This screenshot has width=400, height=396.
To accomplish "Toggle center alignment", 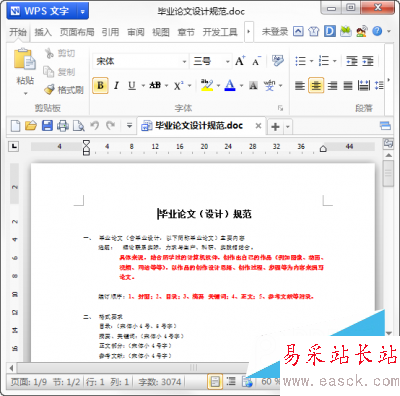I will point(316,86).
